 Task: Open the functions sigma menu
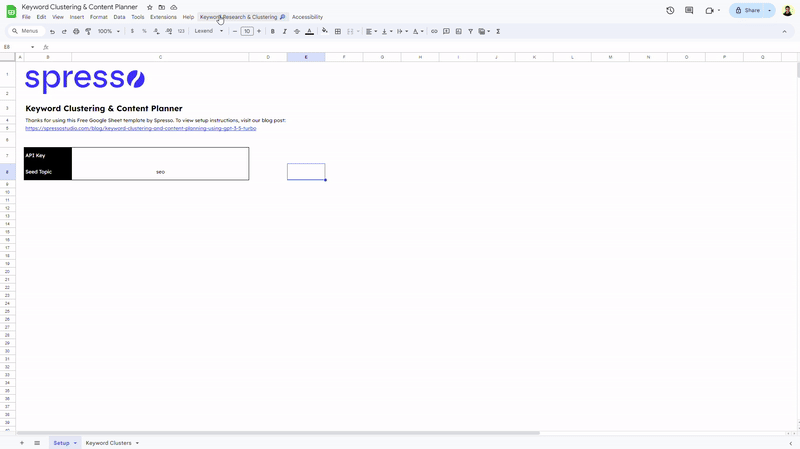point(498,32)
